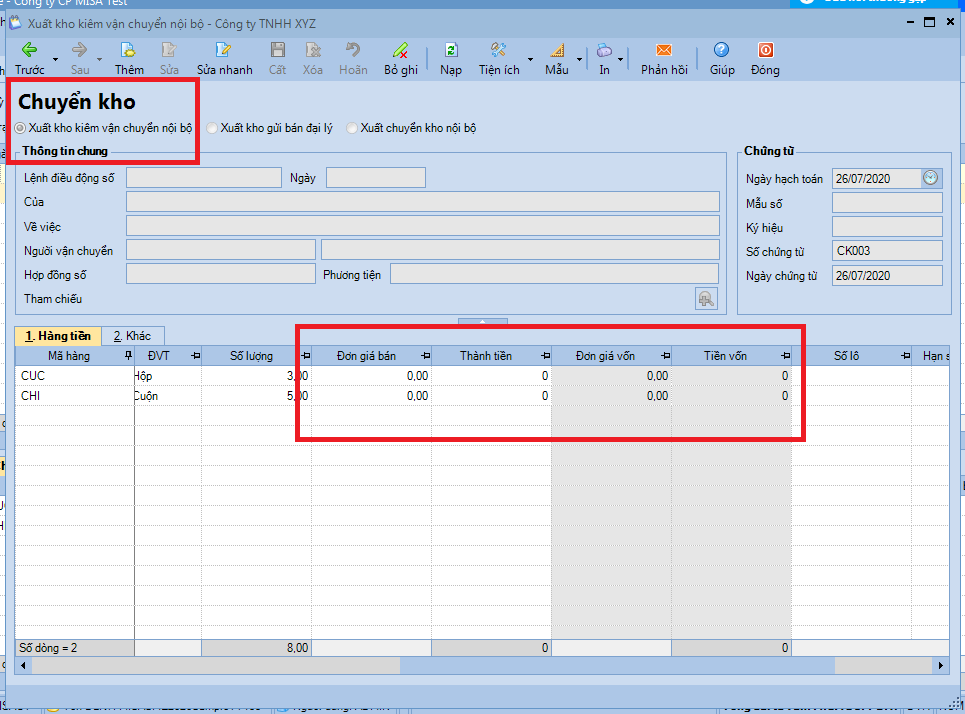Select Xuất kho gửi bán đại lý option
Image resolution: width=965 pixels, height=714 pixels.
click(x=212, y=128)
